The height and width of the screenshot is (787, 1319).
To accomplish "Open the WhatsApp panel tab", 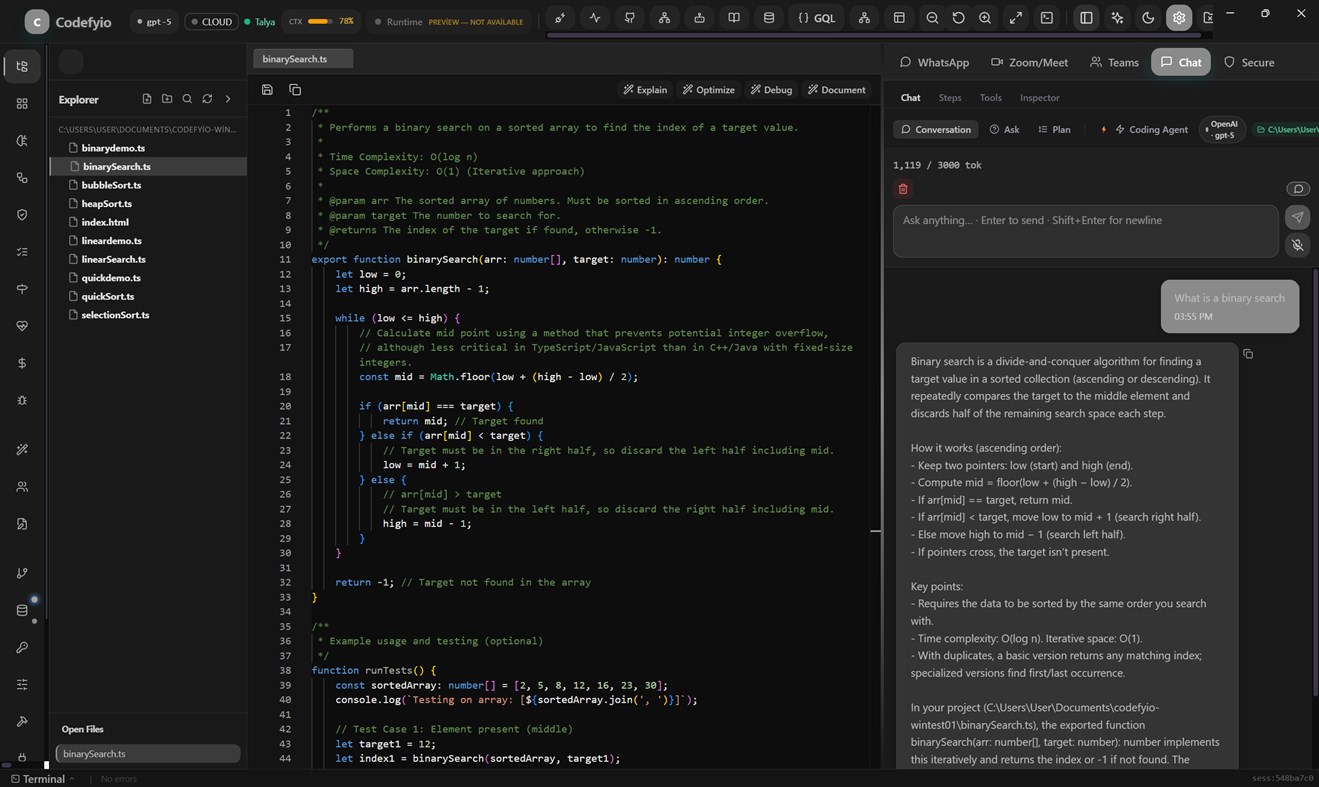I will (x=934, y=62).
